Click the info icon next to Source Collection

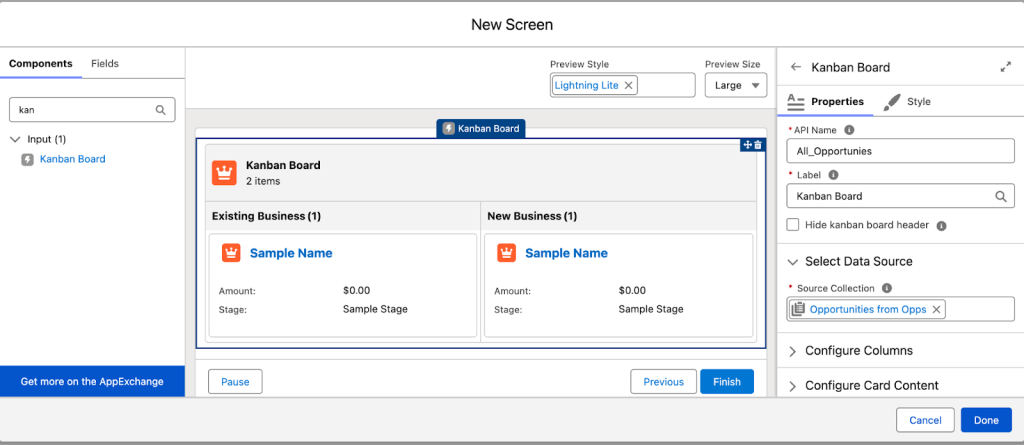pos(887,288)
